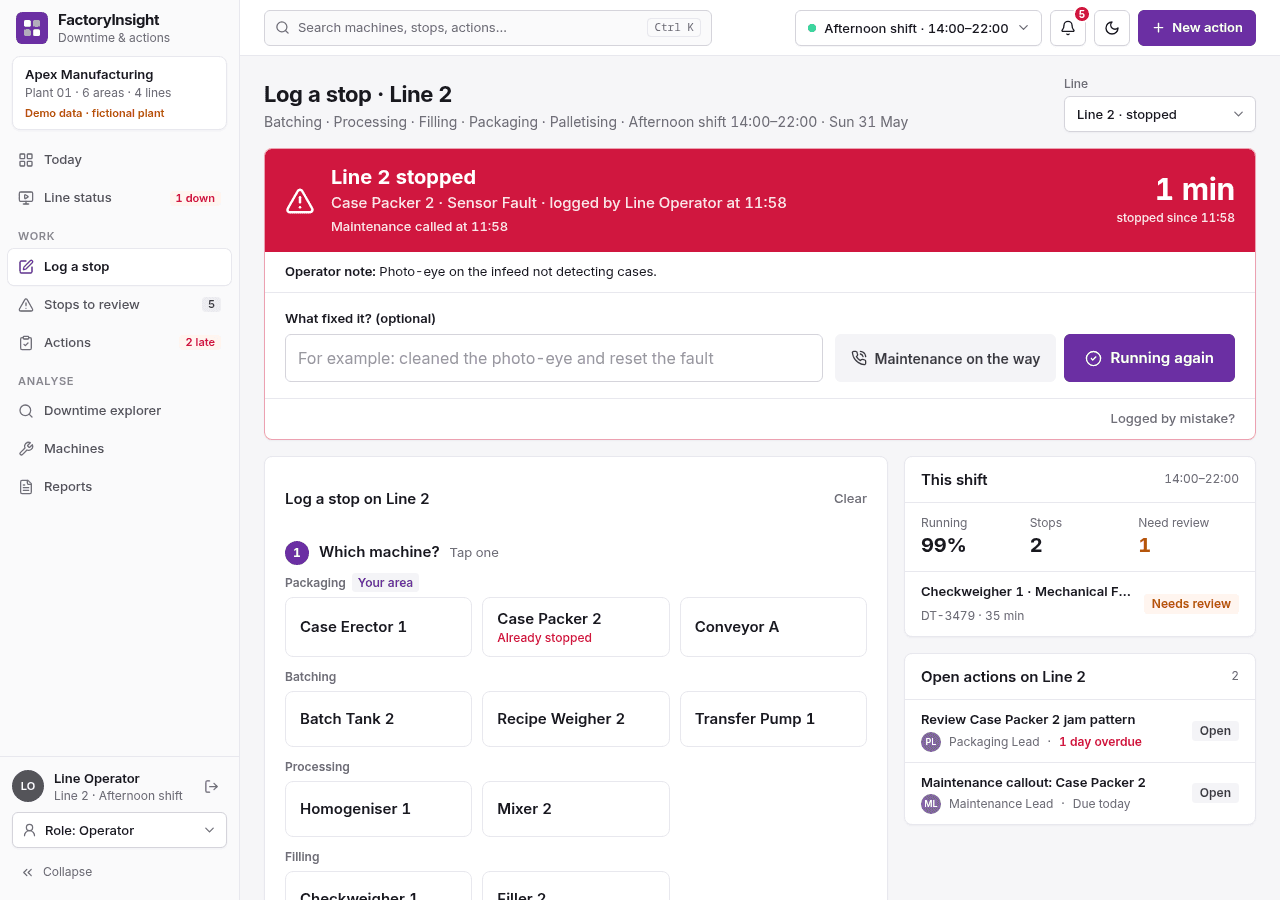Screen dimensions: 1280x900
Task: Open Maintenance callout: Case Packer 2 action
Action: (1079, 793)
